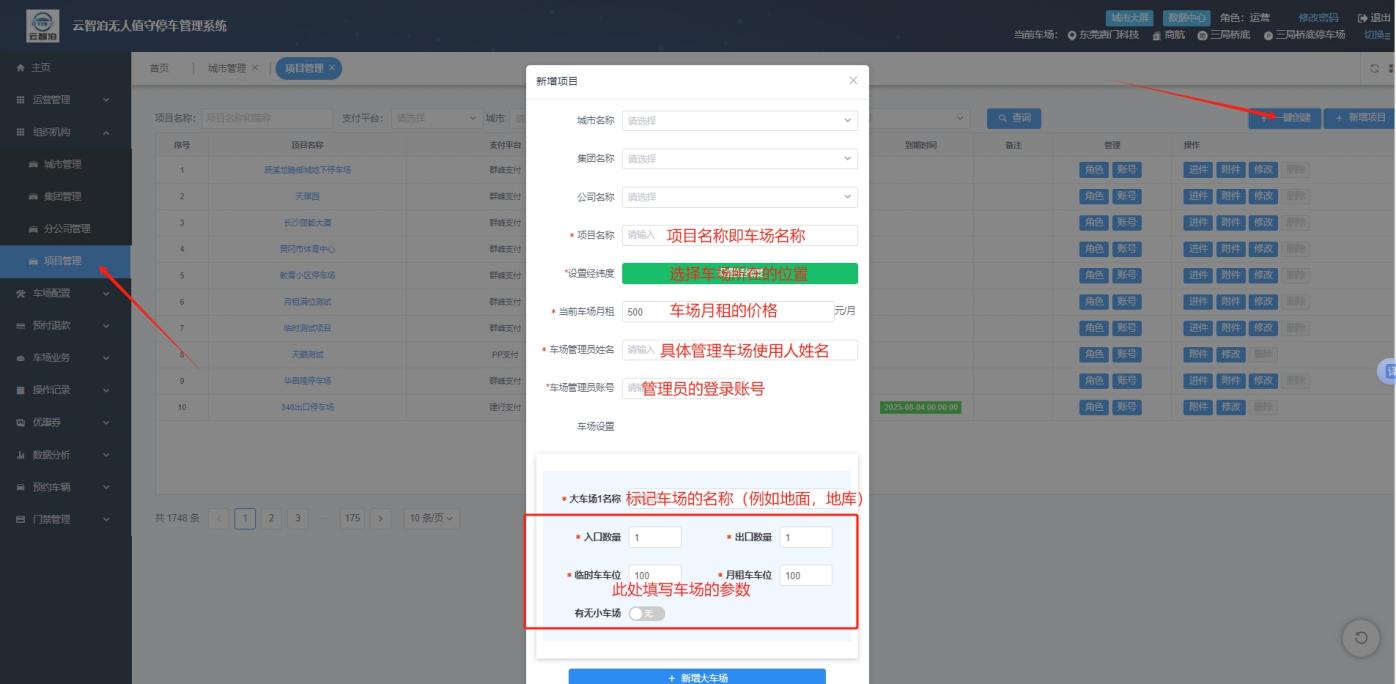Close the 城市管理 tab with its X

point(254,67)
